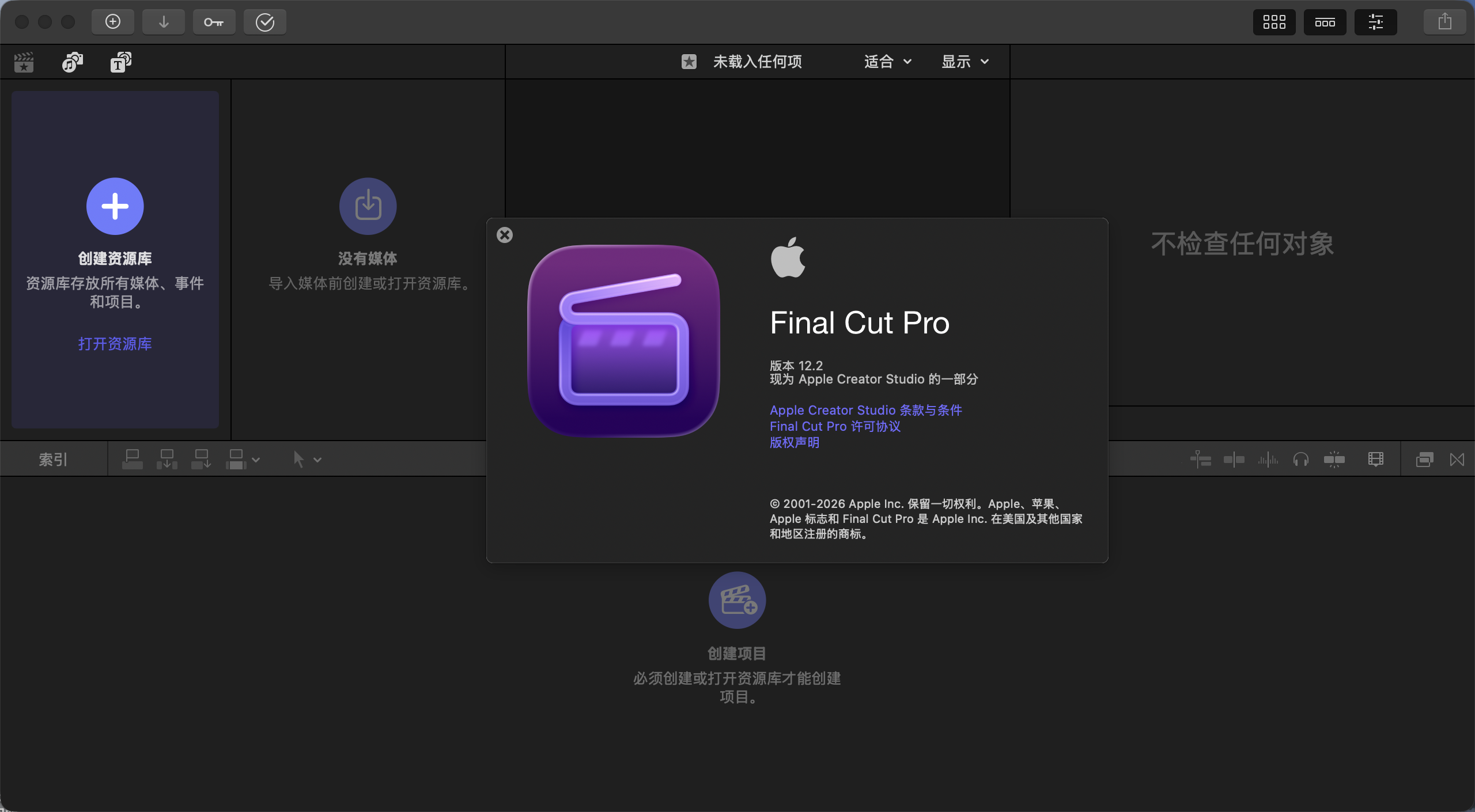Show the Libraries sidebar clapper tab
The height and width of the screenshot is (812, 1475).
point(24,62)
